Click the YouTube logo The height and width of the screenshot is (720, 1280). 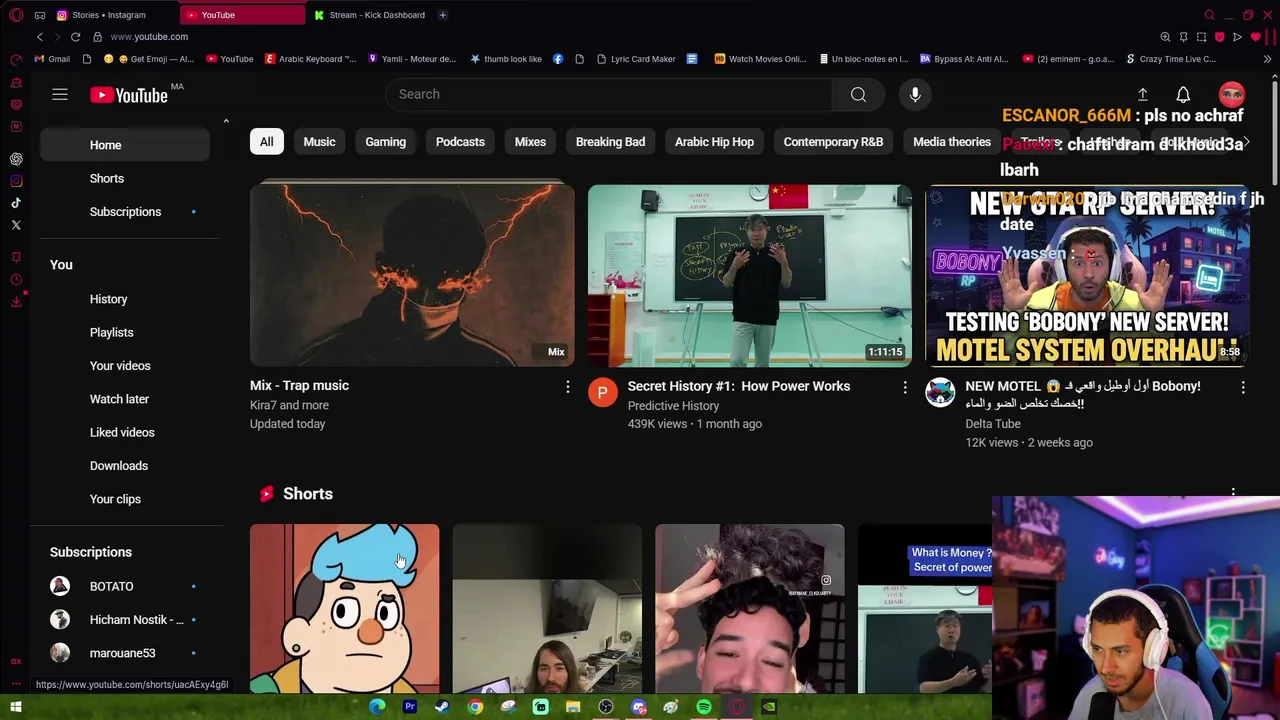pos(129,95)
